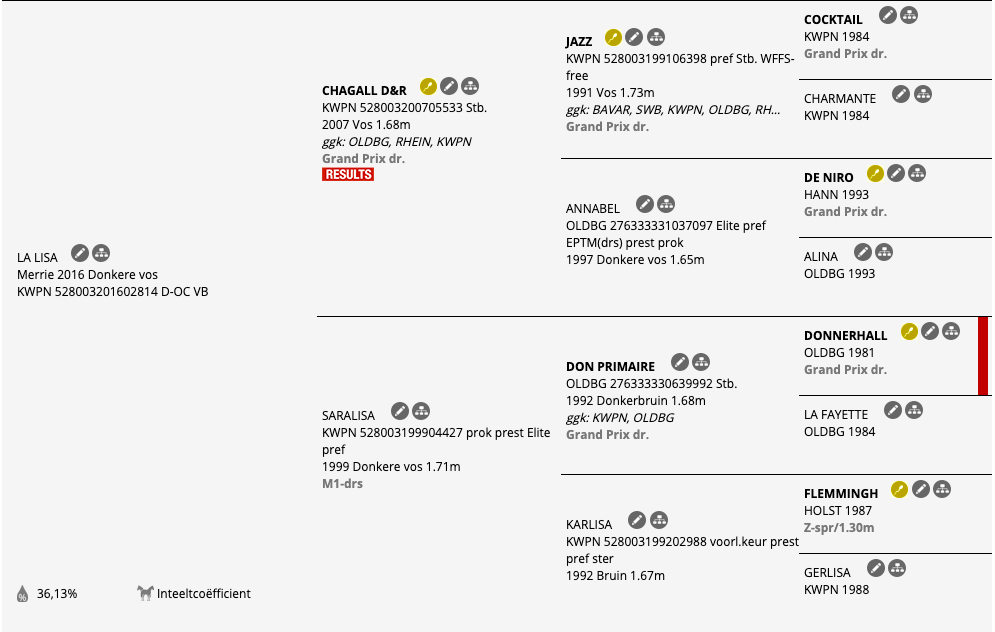Click the 36,13% blood percentage drop icon
The image size is (995, 632).
coord(22,594)
